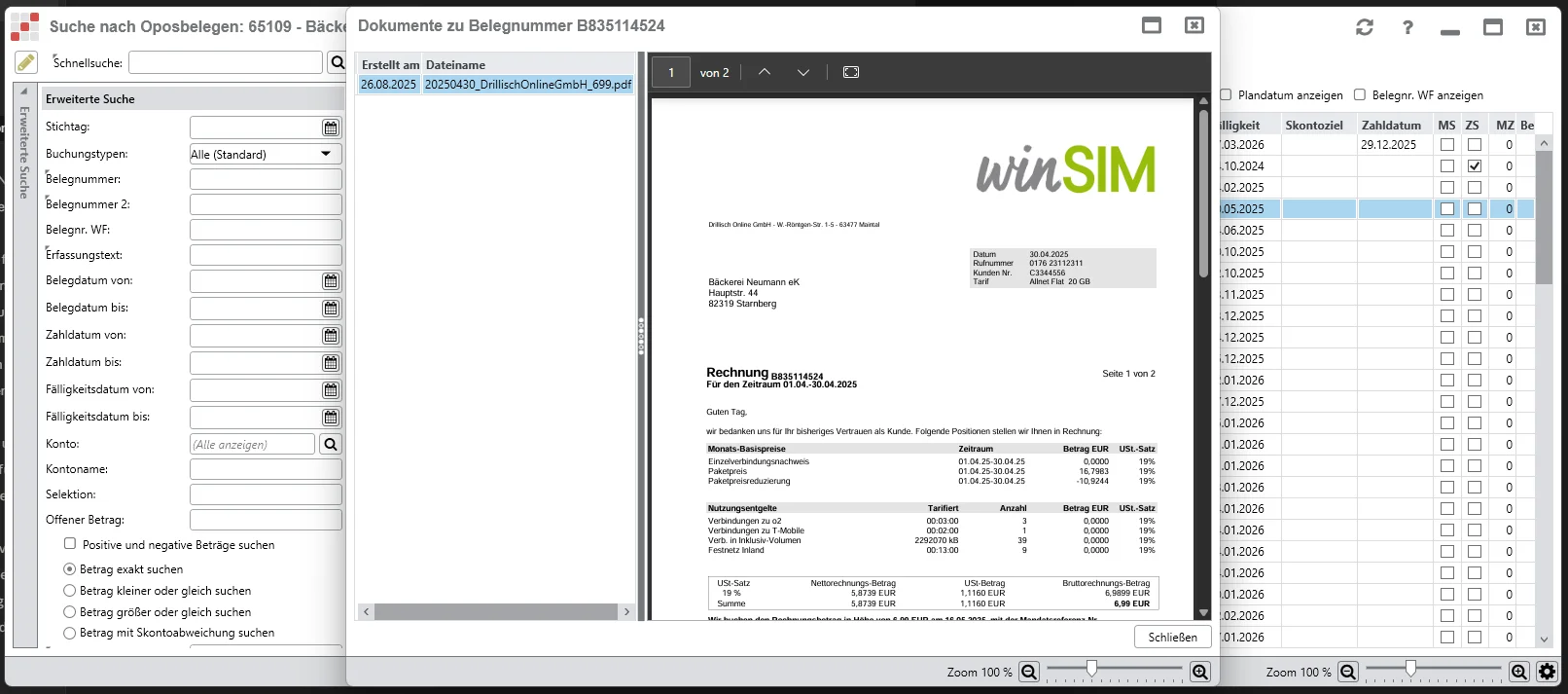Zoom in in the document dialog

pos(1200,672)
